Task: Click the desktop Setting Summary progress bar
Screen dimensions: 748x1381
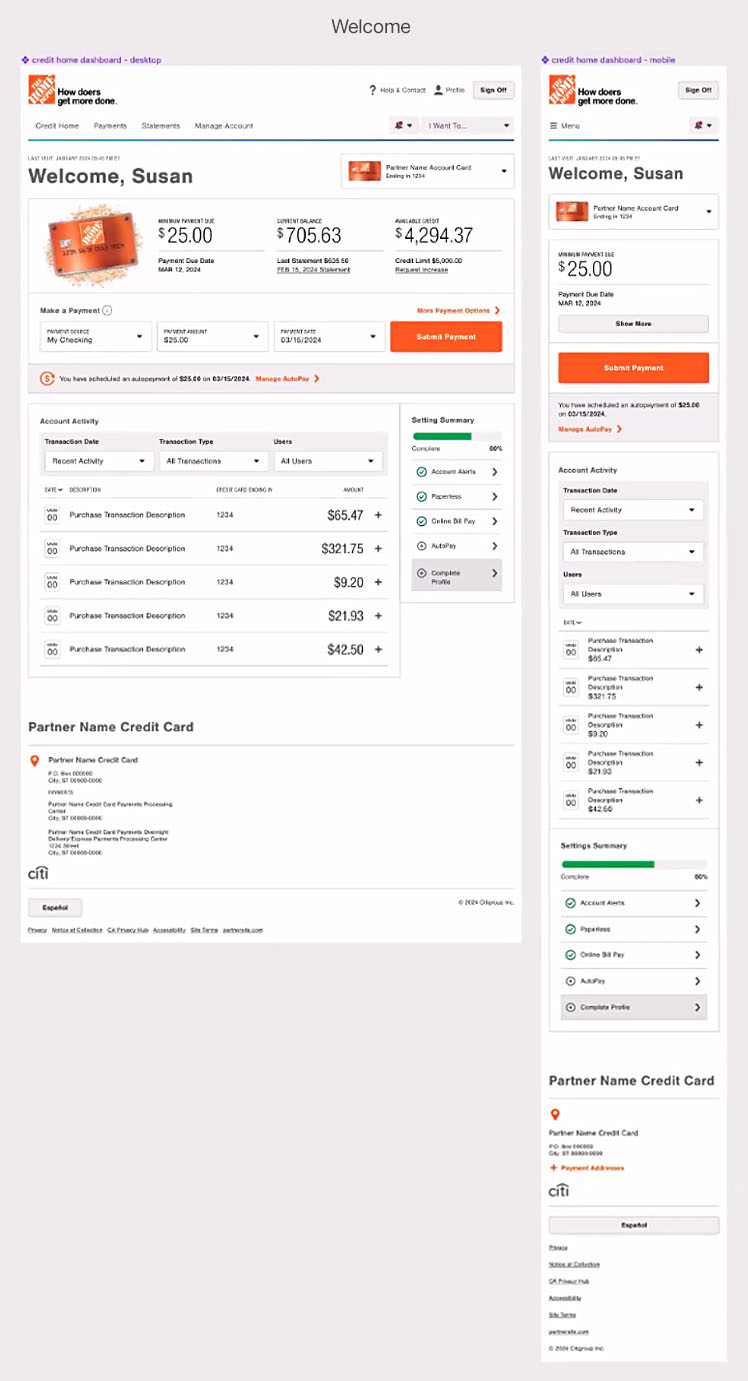Action: coord(456,436)
